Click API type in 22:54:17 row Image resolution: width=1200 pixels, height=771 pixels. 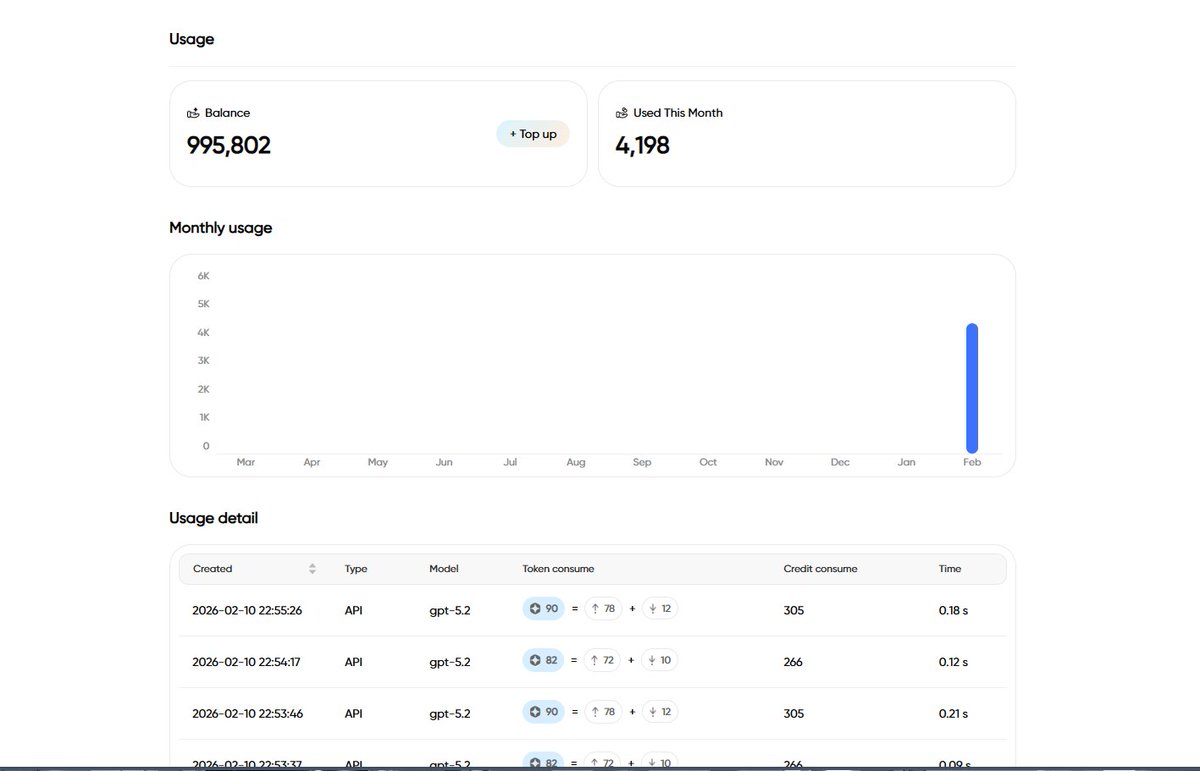[353, 662]
